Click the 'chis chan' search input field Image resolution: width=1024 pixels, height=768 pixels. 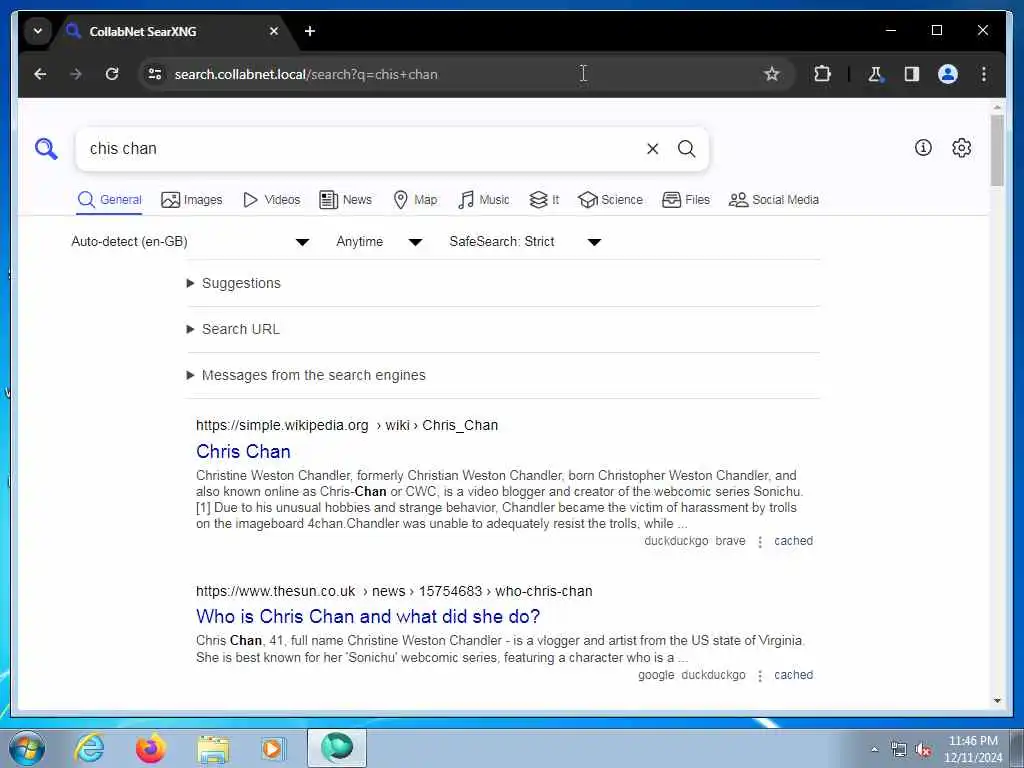359,149
